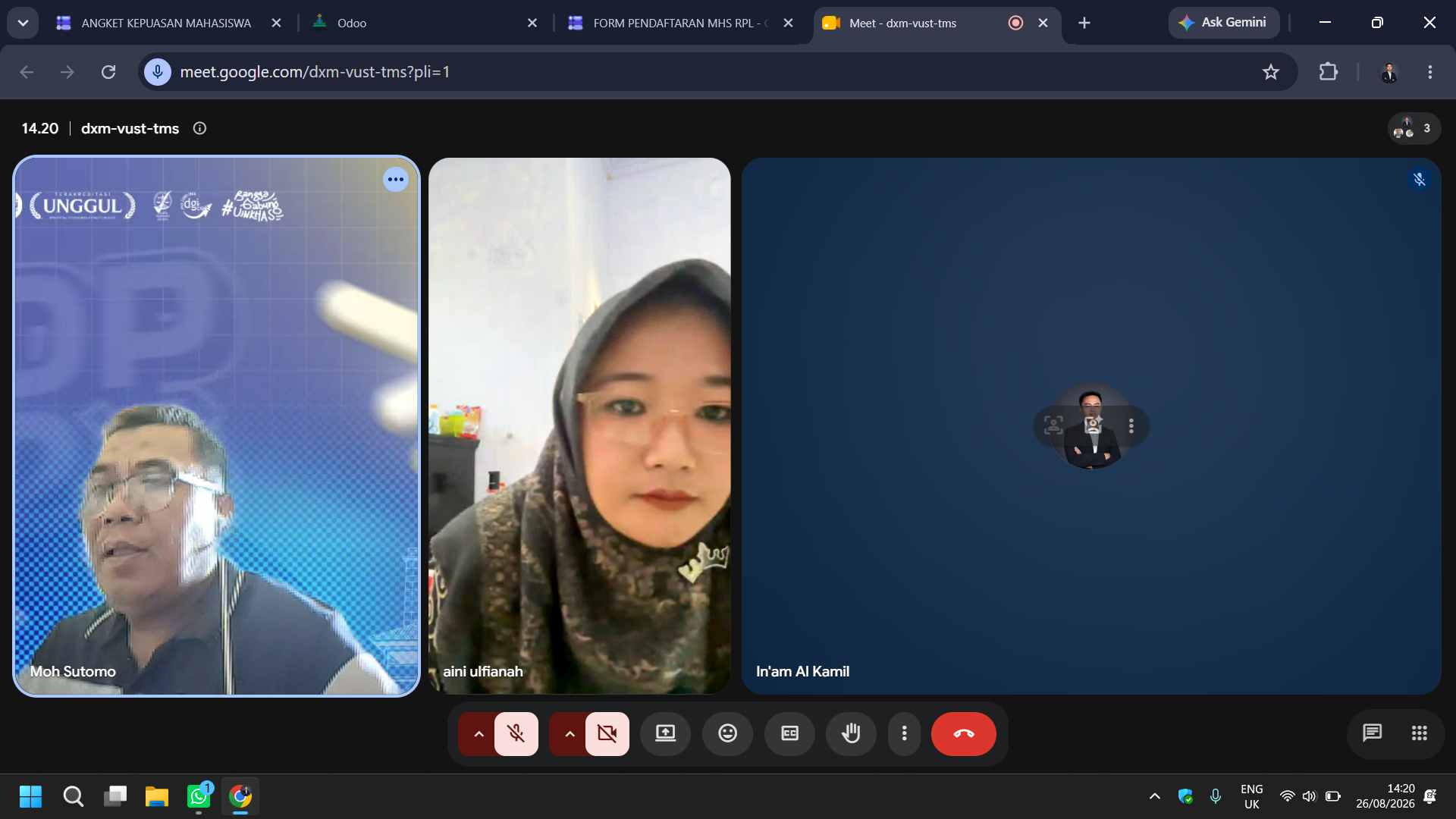This screenshot has height=819, width=1456.
Task: Open more options in call controls
Action: 904,733
